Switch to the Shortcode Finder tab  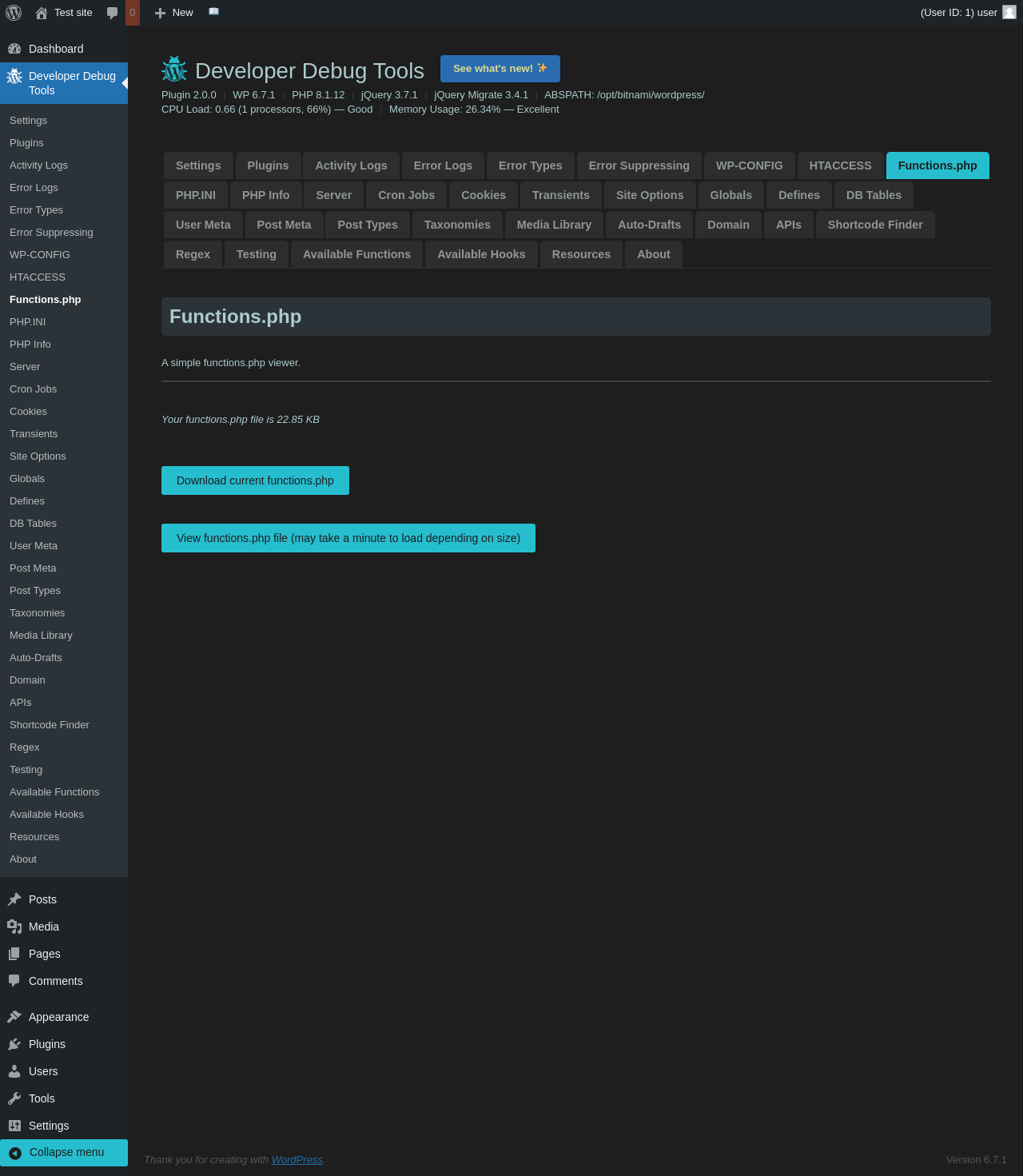pyautogui.click(x=874, y=225)
